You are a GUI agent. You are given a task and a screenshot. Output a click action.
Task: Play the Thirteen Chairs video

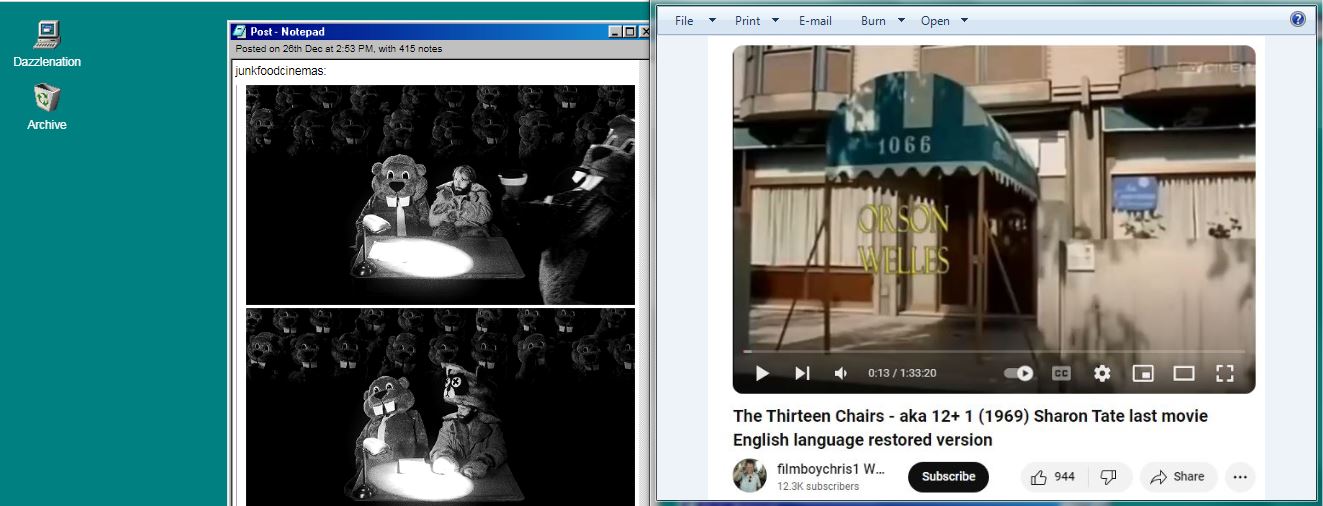point(762,373)
